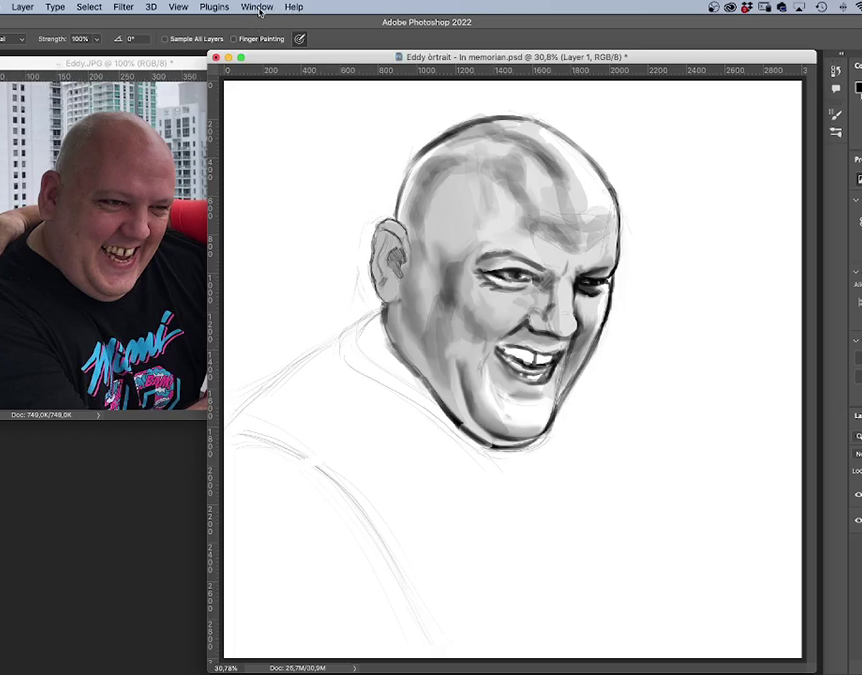
Task: Open the Filter menu
Action: (123, 7)
